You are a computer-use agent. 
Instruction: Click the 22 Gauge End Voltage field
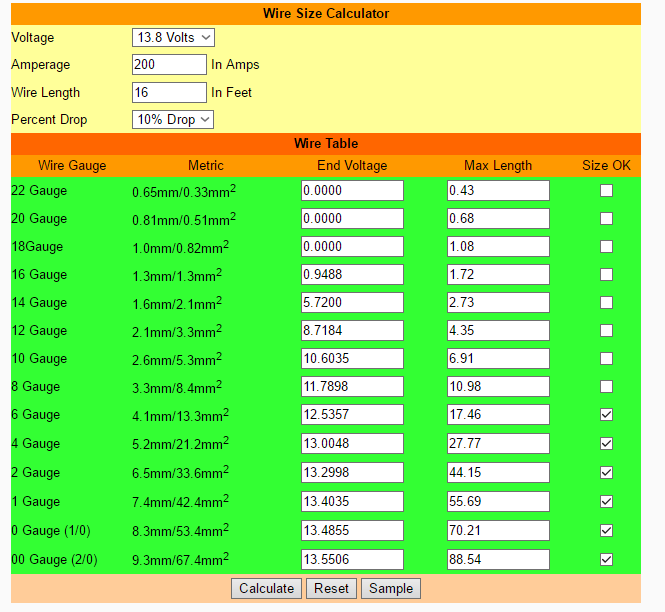352,190
